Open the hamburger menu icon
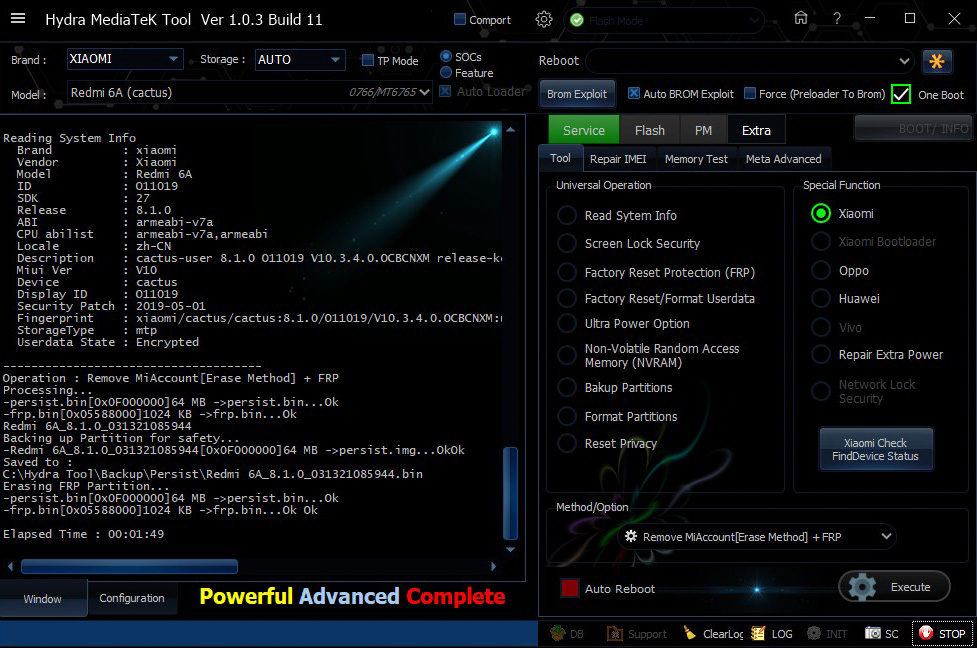The image size is (977, 648). [17, 18]
